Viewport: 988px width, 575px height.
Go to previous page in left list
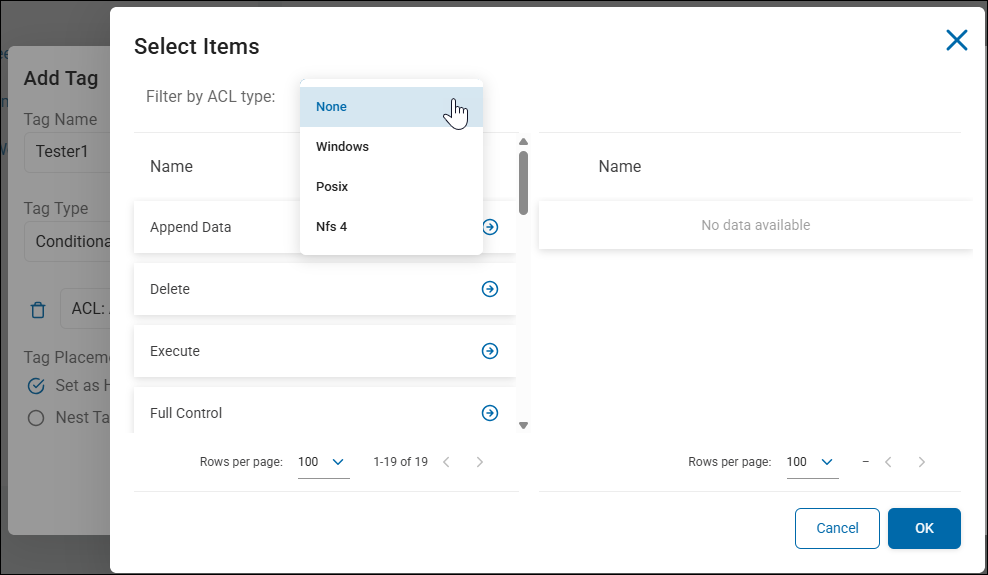pyautogui.click(x=446, y=462)
